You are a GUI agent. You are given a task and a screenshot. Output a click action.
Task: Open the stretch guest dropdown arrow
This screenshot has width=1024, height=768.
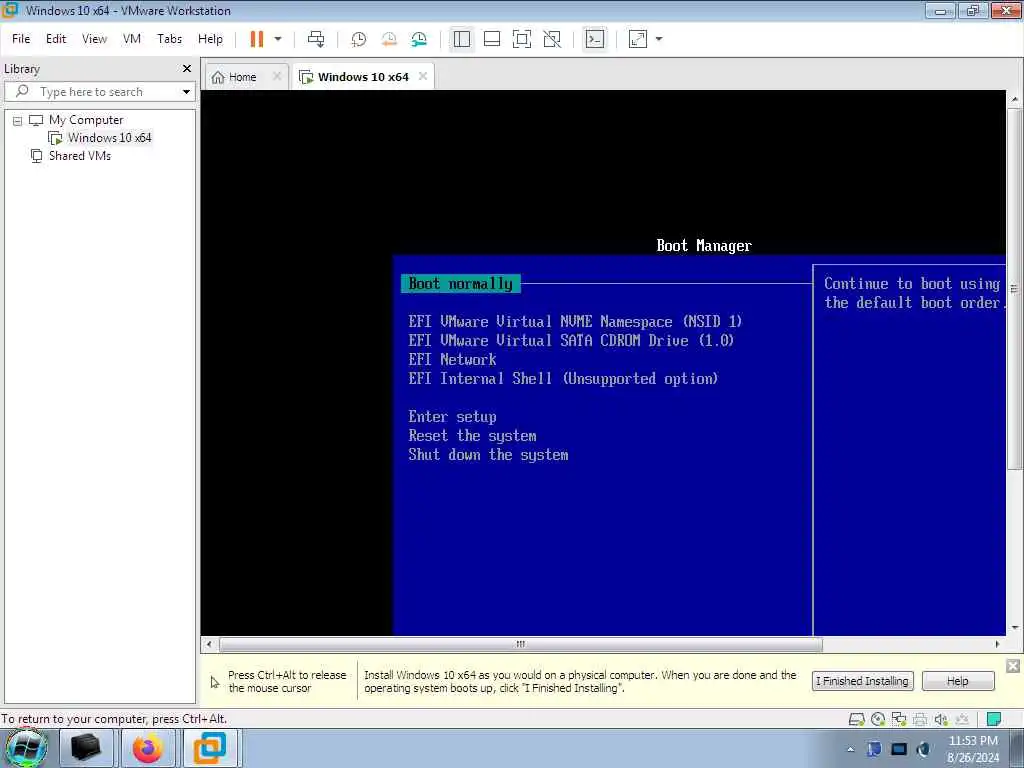point(659,39)
